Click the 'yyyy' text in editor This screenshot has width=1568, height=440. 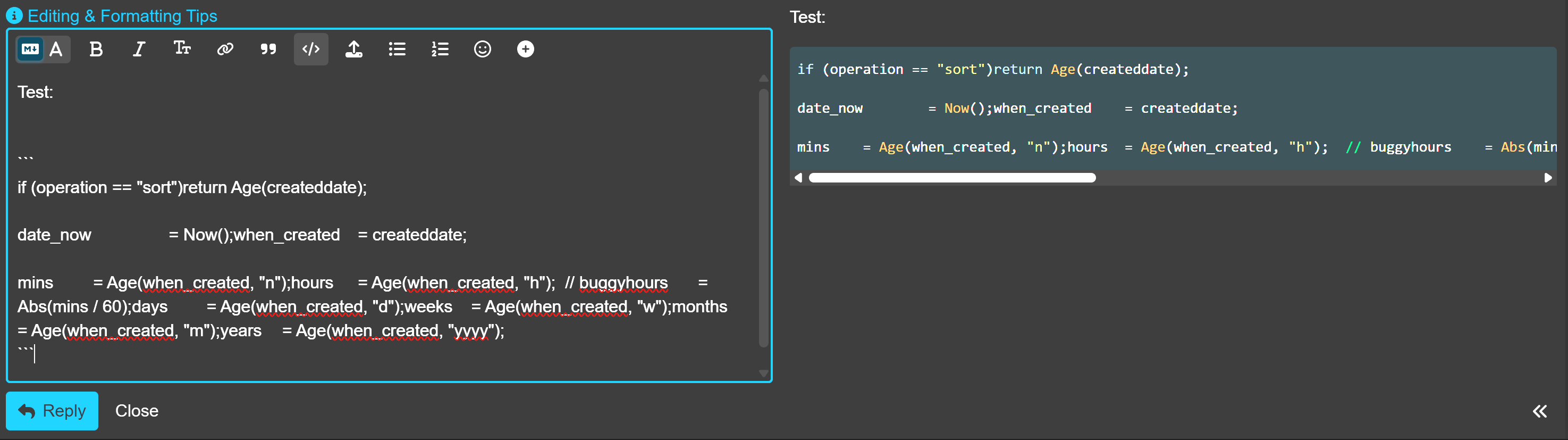pyautogui.click(x=472, y=331)
